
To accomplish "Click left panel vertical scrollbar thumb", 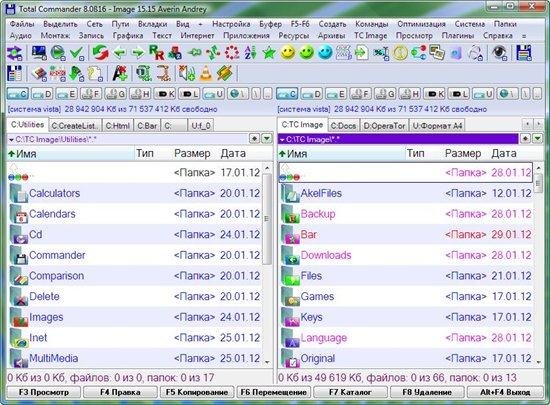I will 267,219.
